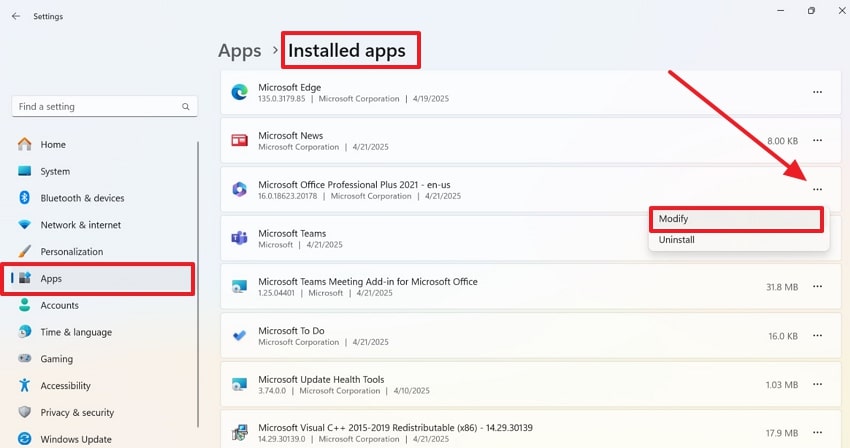
Task: Go to Bluetooth & devices settings
Action: [x=103, y=198]
